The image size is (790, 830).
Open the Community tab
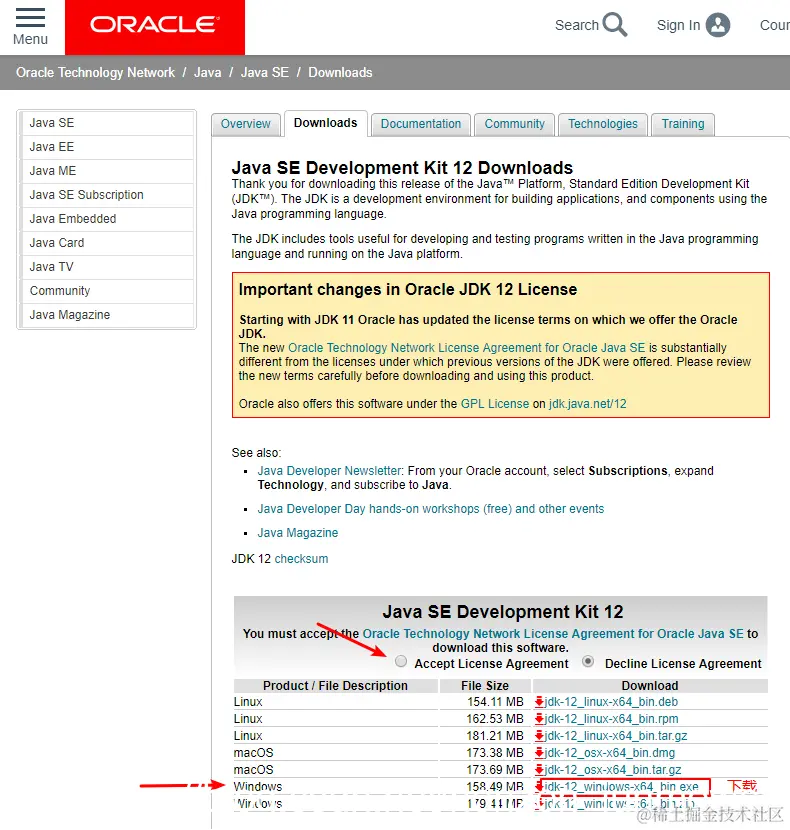(x=515, y=124)
